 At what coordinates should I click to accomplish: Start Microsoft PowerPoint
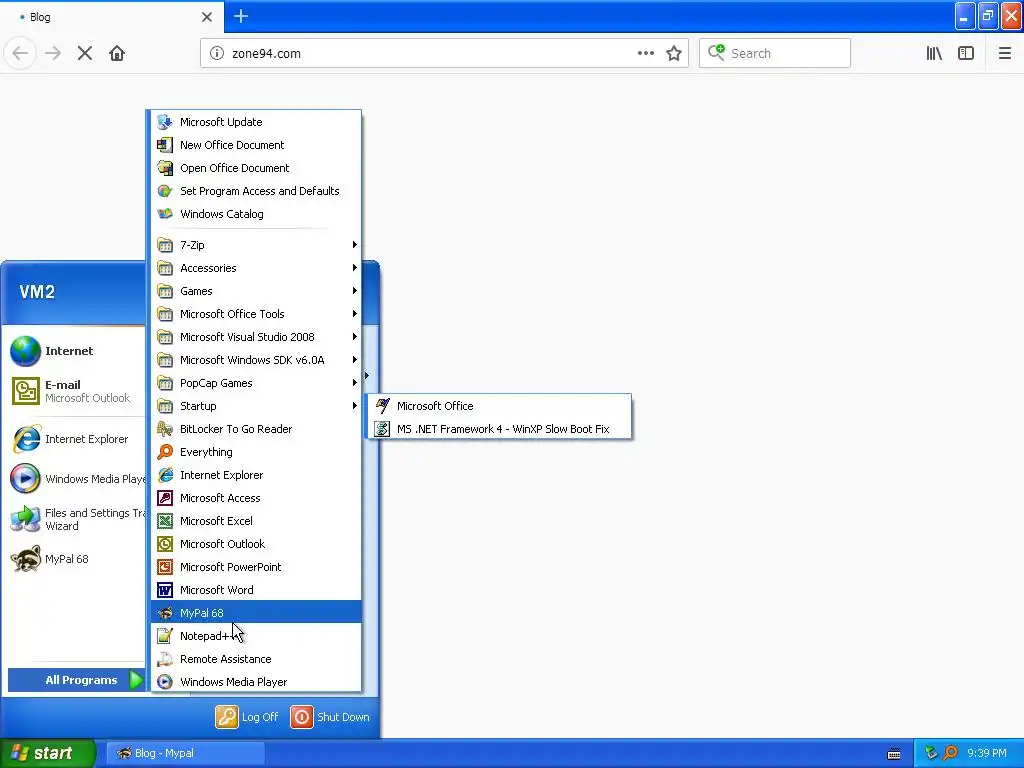(x=256, y=567)
